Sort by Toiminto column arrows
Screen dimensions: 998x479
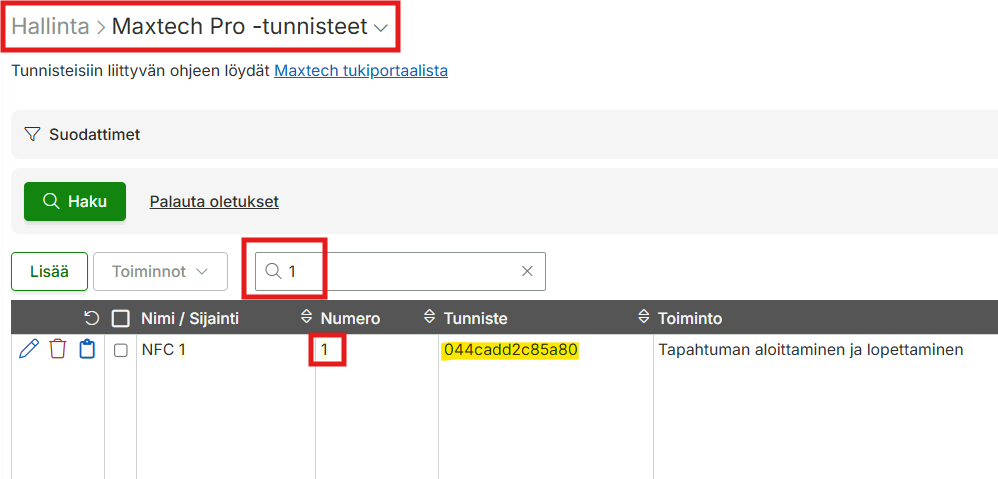[644, 317]
